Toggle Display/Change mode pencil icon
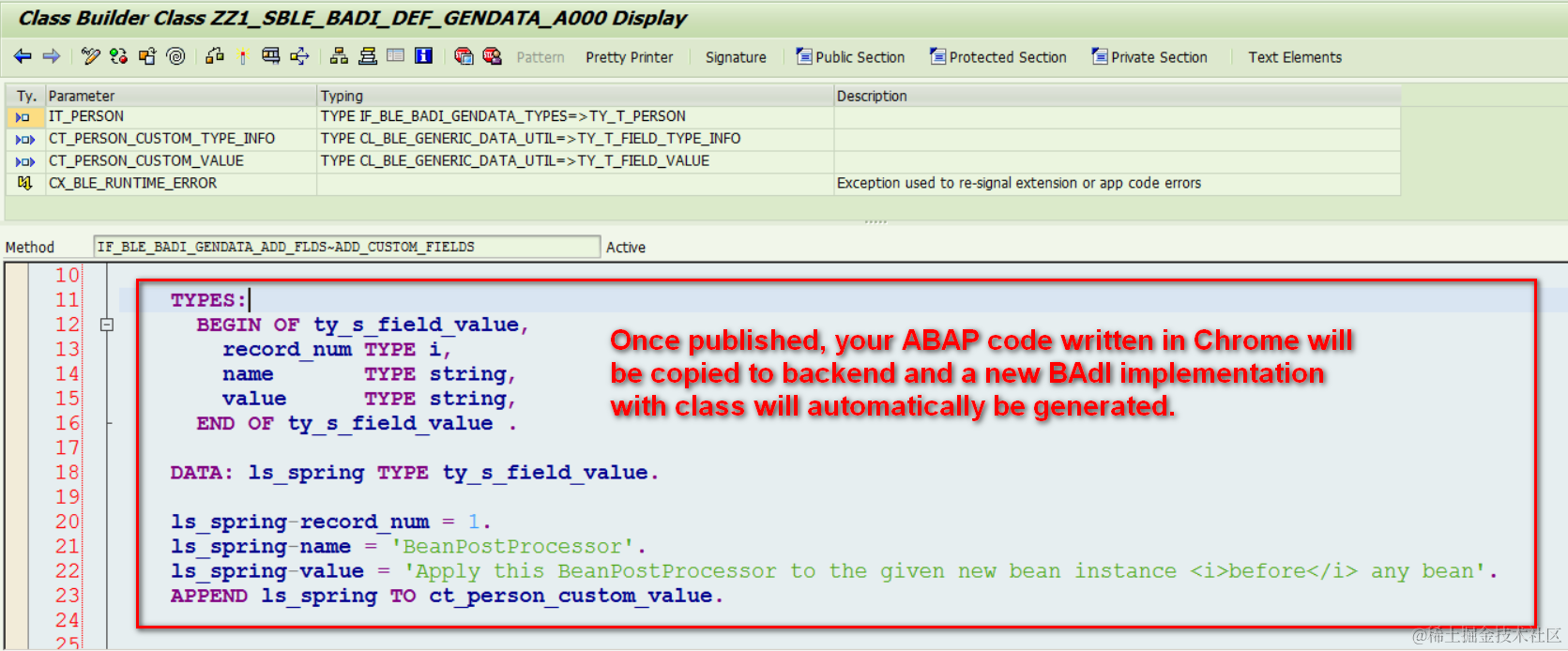Image resolution: width=1568 pixels, height=651 pixels. point(91,56)
